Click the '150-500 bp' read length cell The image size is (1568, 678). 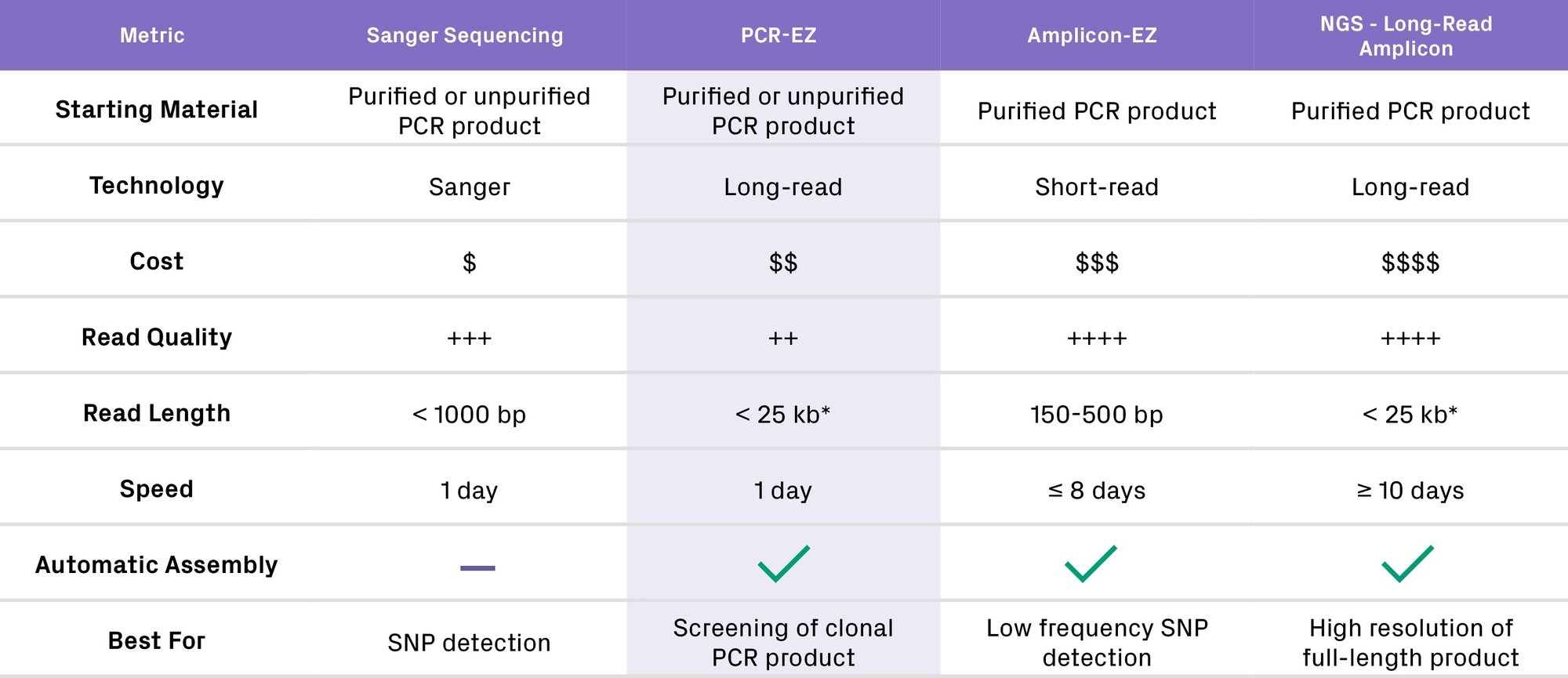click(1097, 414)
